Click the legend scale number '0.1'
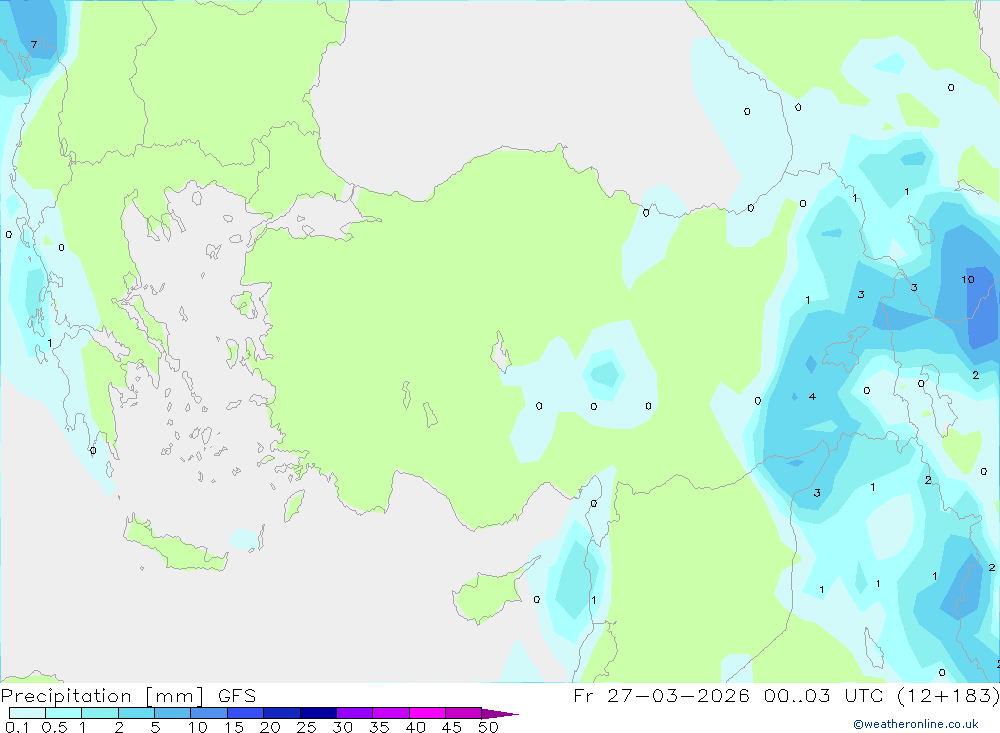 [17, 727]
